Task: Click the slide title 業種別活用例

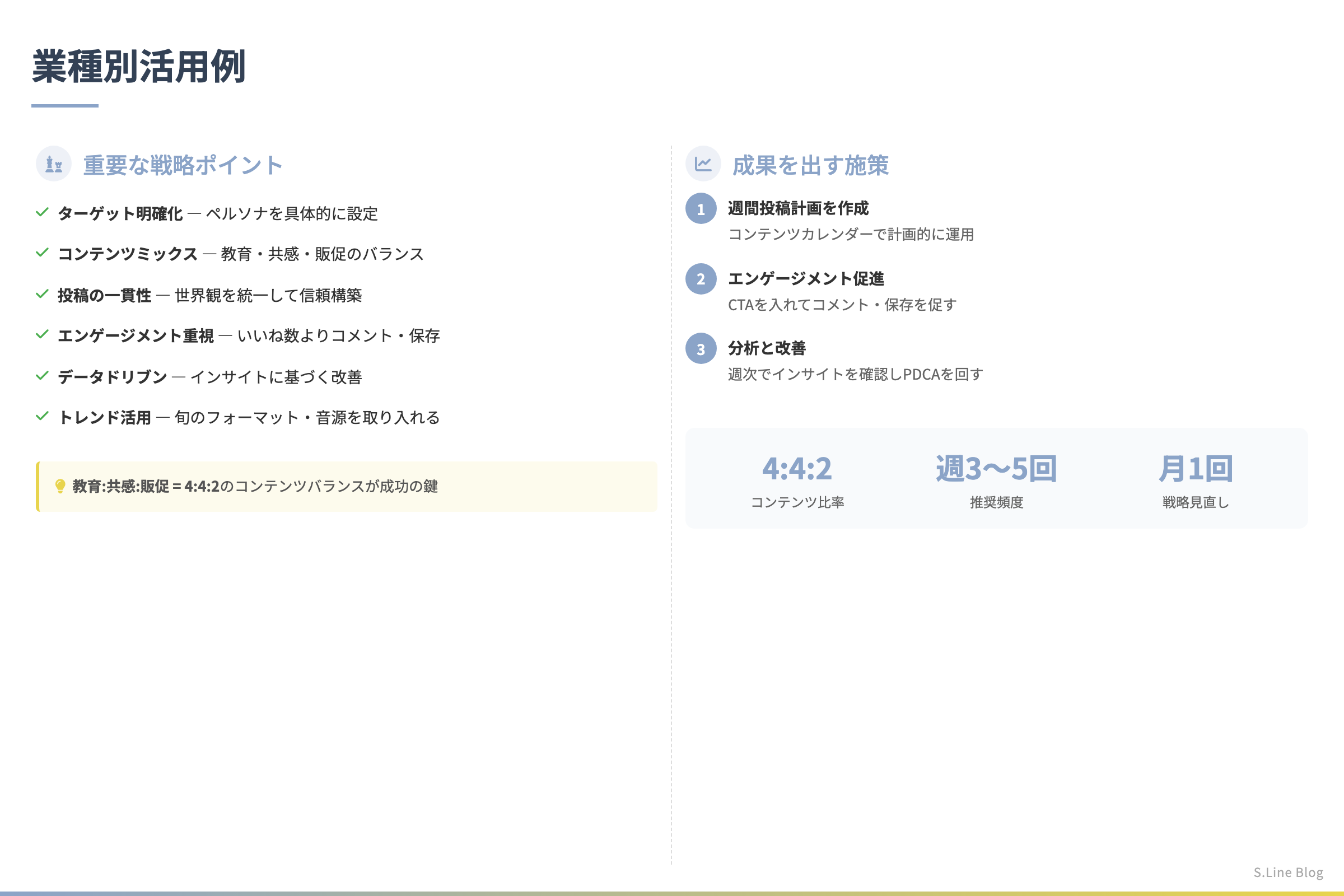Action: click(139, 66)
